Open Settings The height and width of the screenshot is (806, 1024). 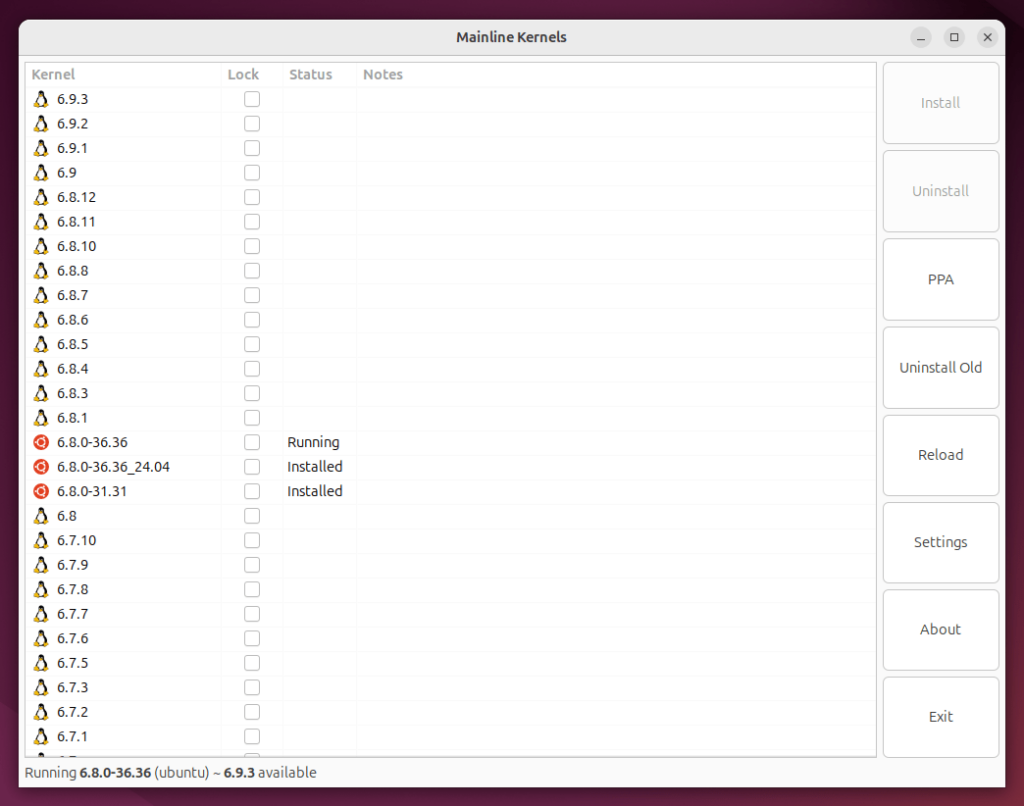(940, 542)
